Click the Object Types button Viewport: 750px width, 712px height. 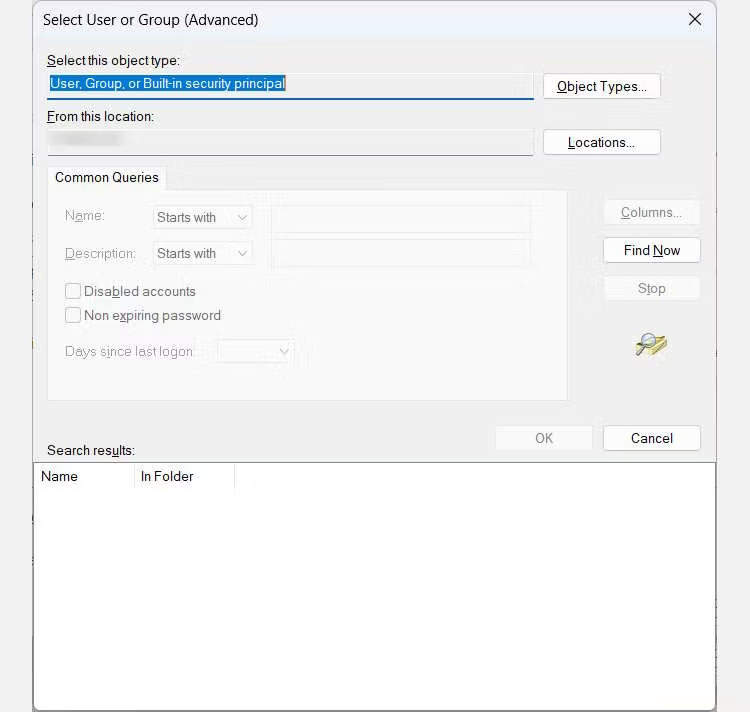pyautogui.click(x=601, y=86)
